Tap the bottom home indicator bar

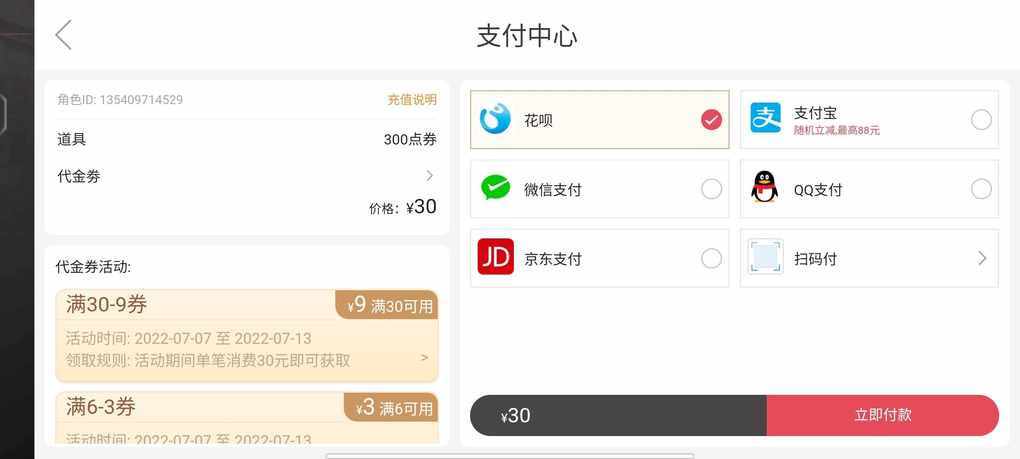pyautogui.click(x=510, y=456)
